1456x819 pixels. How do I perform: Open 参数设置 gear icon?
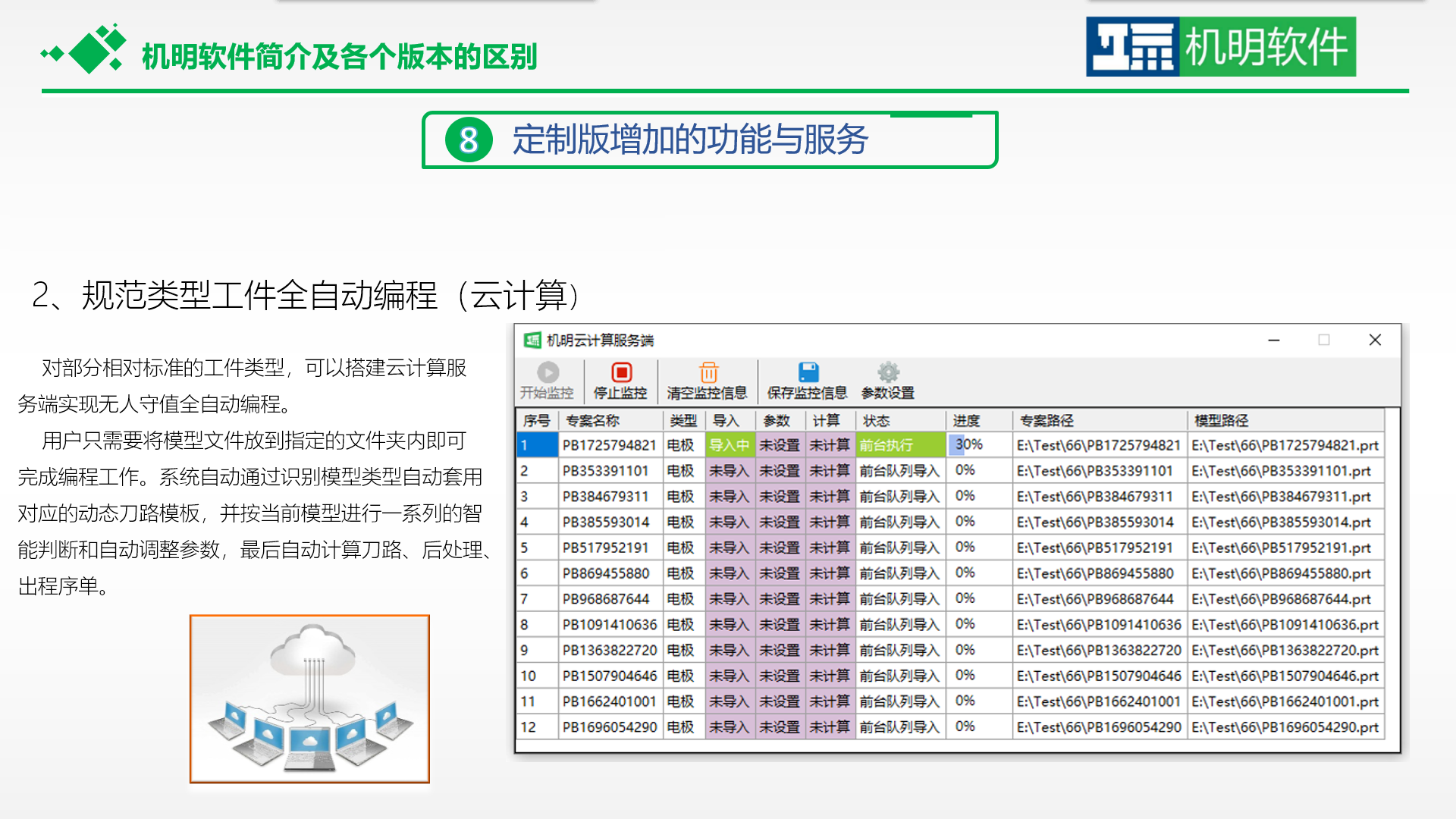[x=888, y=372]
